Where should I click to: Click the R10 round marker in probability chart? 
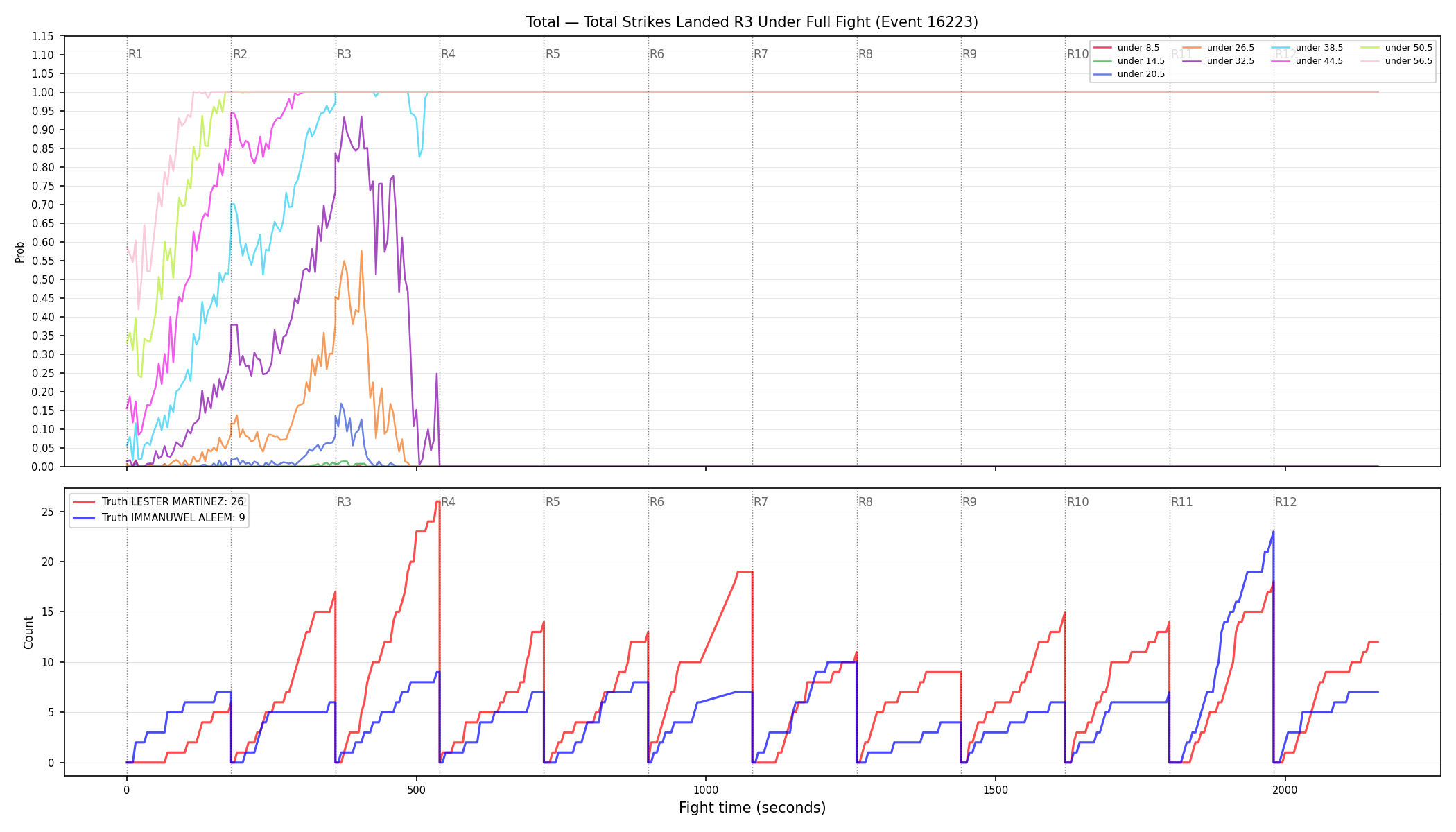(x=1078, y=54)
